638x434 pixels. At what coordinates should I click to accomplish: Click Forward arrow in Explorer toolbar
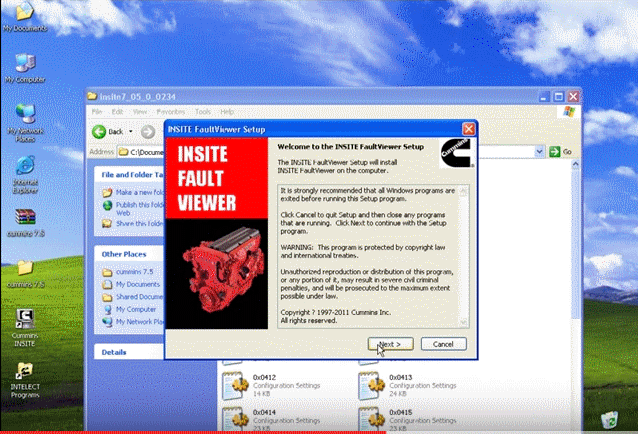pos(148,131)
